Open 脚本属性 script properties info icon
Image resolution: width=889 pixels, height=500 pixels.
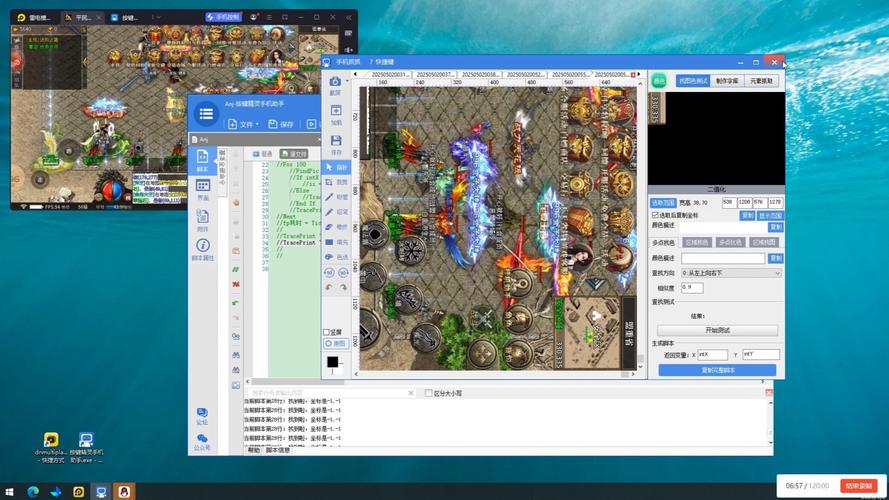[202, 247]
